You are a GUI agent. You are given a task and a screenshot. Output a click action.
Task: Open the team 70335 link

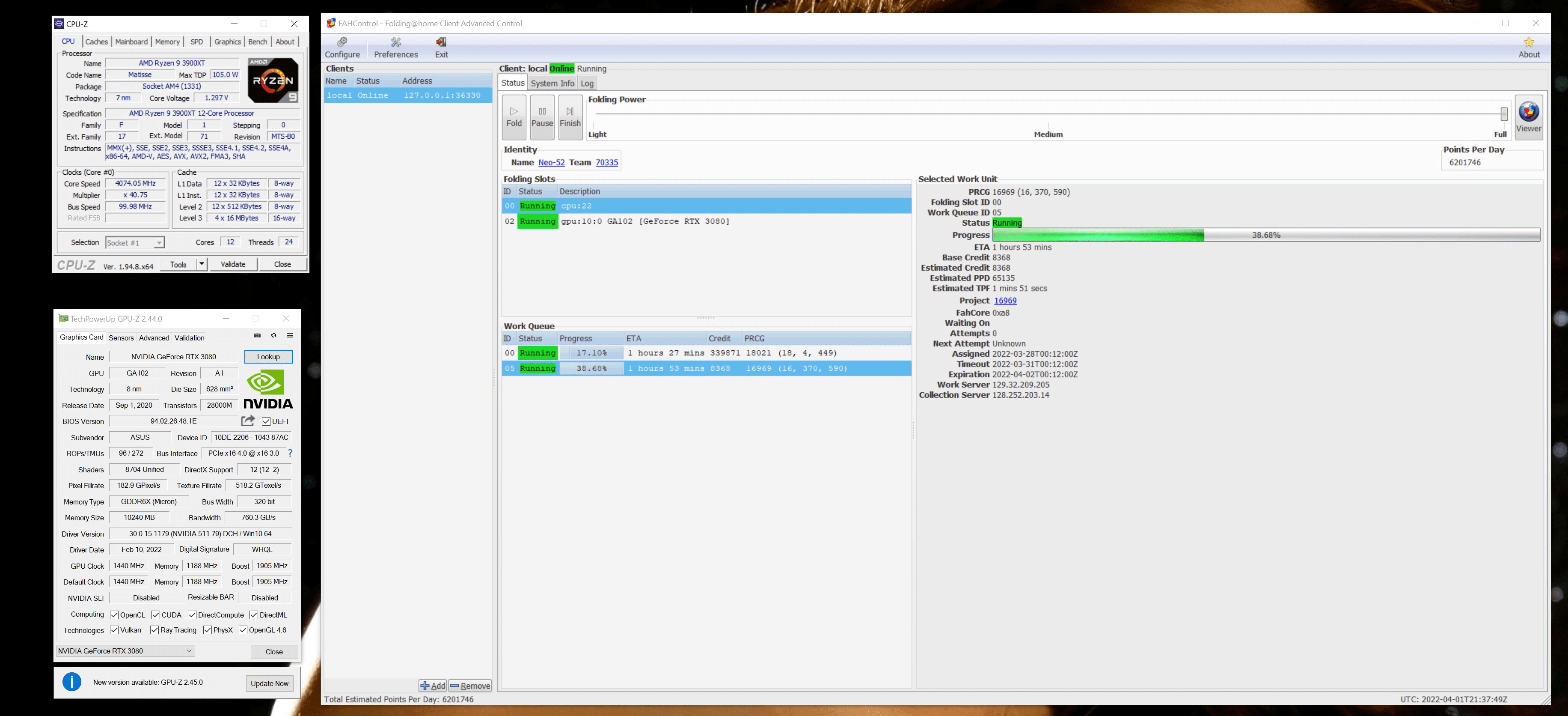[606, 163]
